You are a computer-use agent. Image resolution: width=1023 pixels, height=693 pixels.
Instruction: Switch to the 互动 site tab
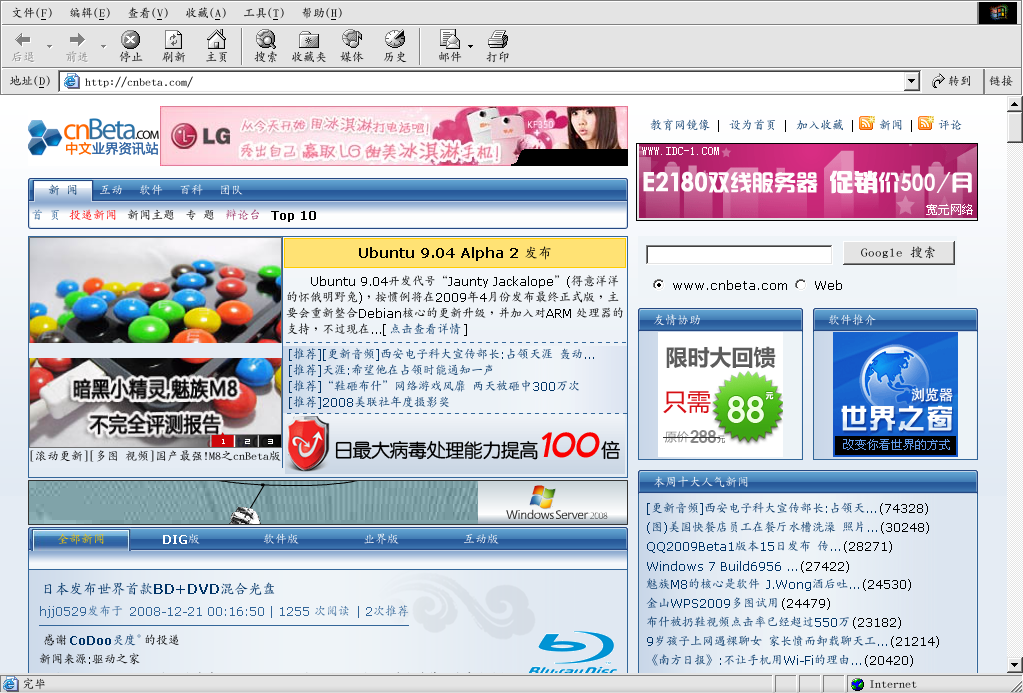(111, 190)
